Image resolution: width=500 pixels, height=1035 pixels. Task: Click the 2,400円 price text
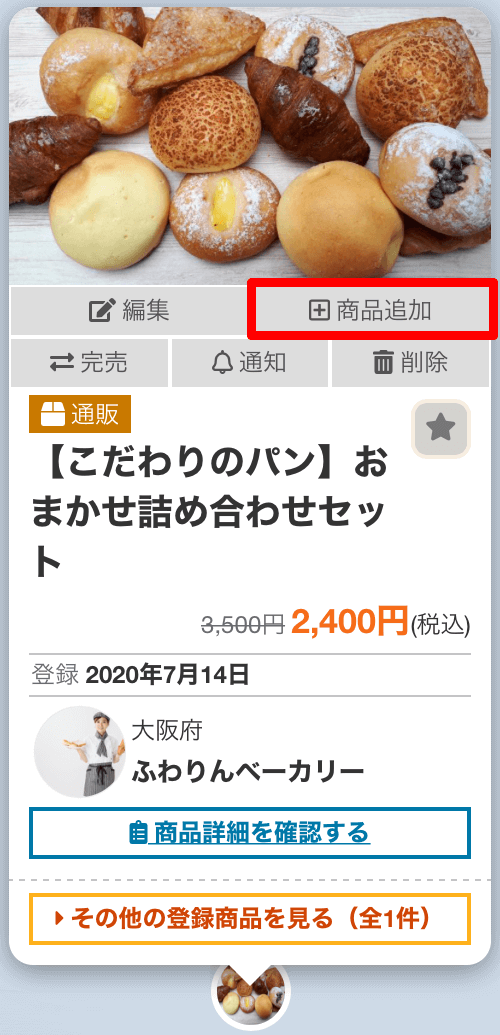click(349, 621)
